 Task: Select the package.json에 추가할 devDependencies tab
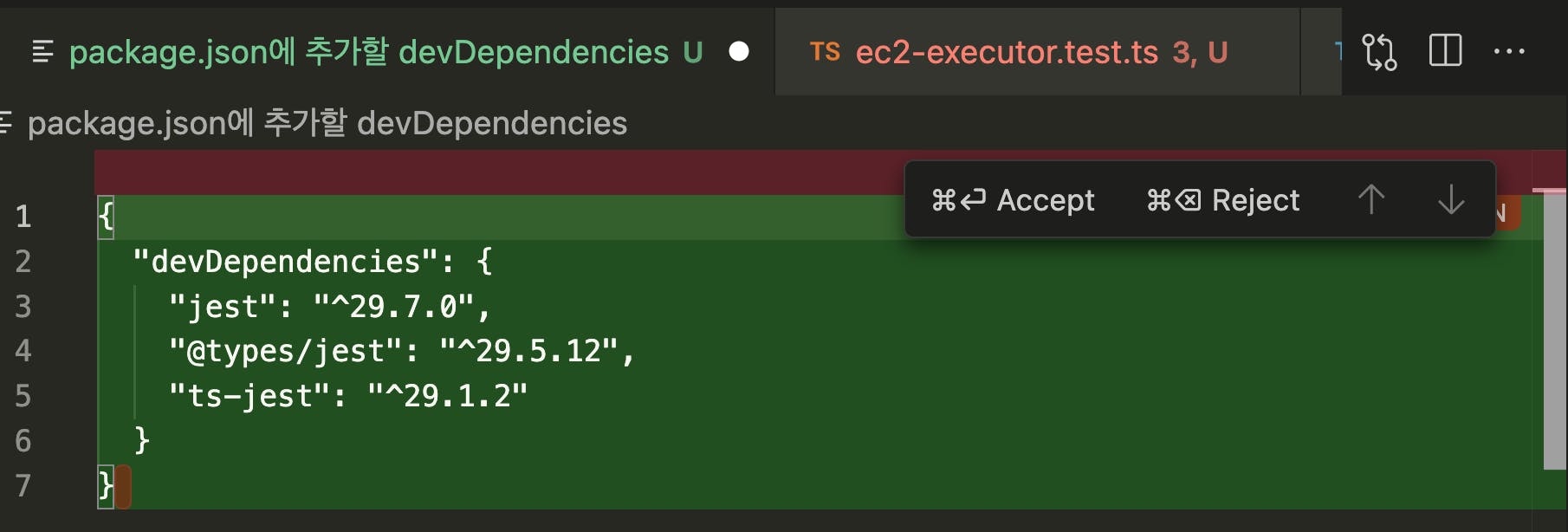tap(368, 53)
